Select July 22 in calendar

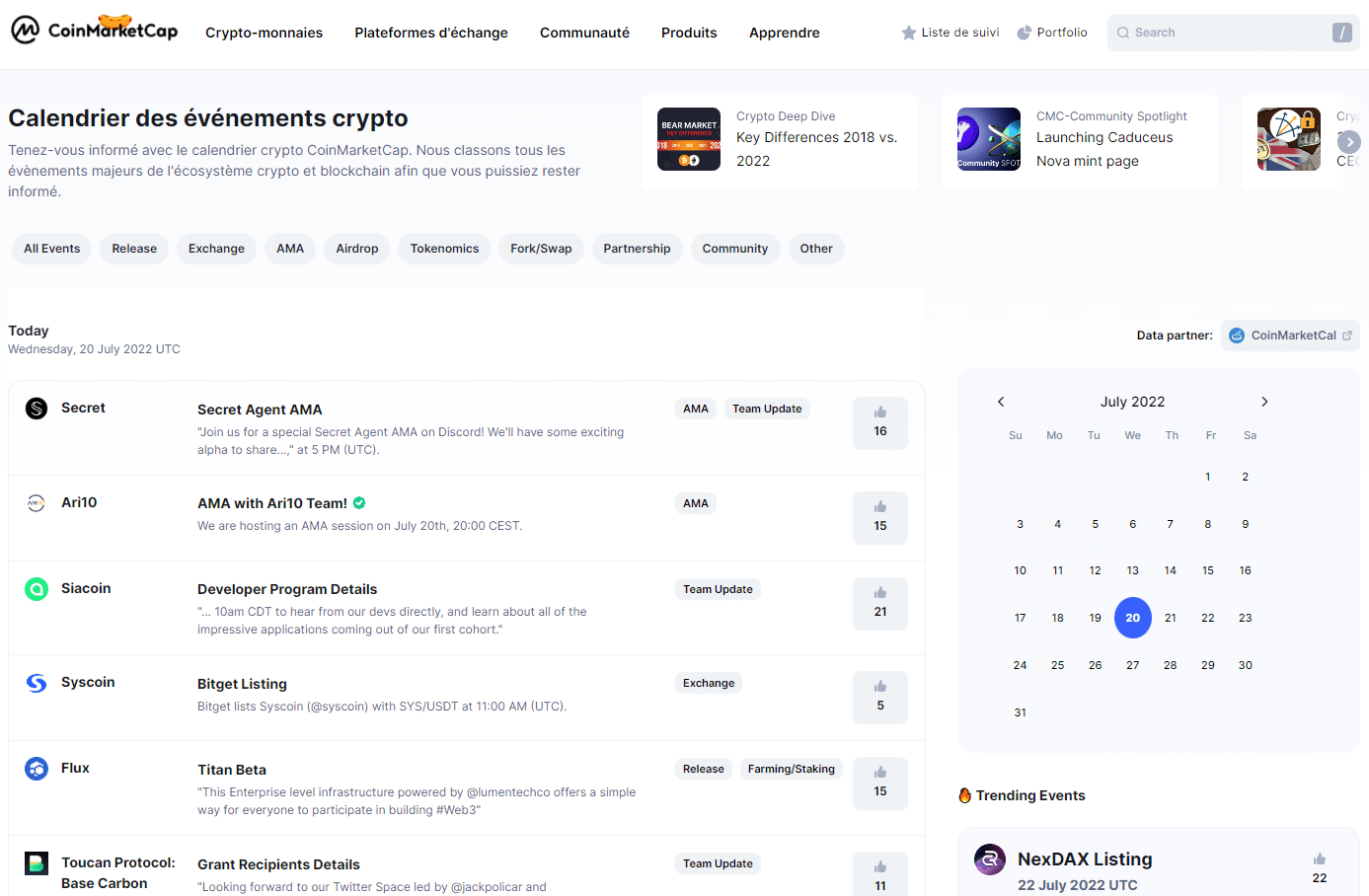pyautogui.click(x=1207, y=618)
